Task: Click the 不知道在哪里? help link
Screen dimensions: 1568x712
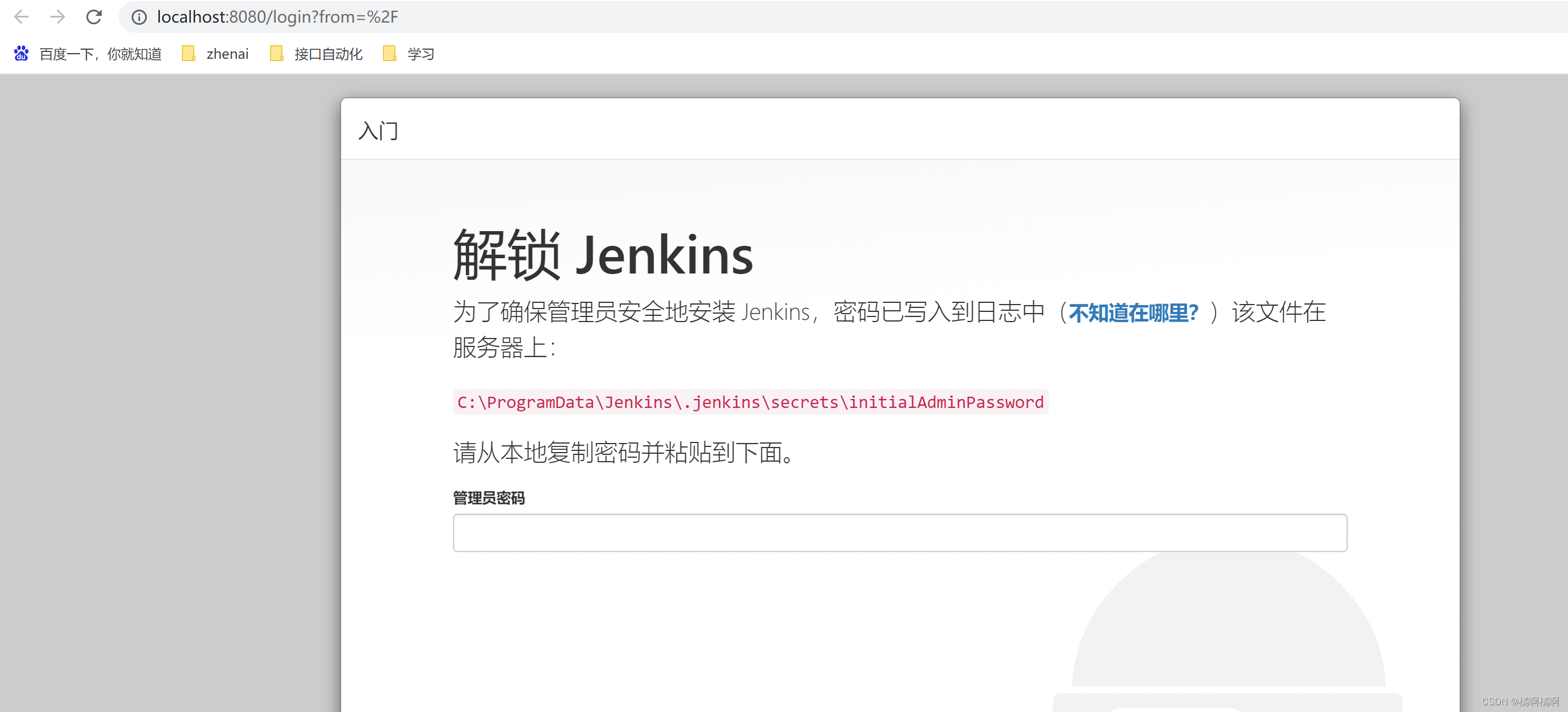Action: pos(1134,312)
